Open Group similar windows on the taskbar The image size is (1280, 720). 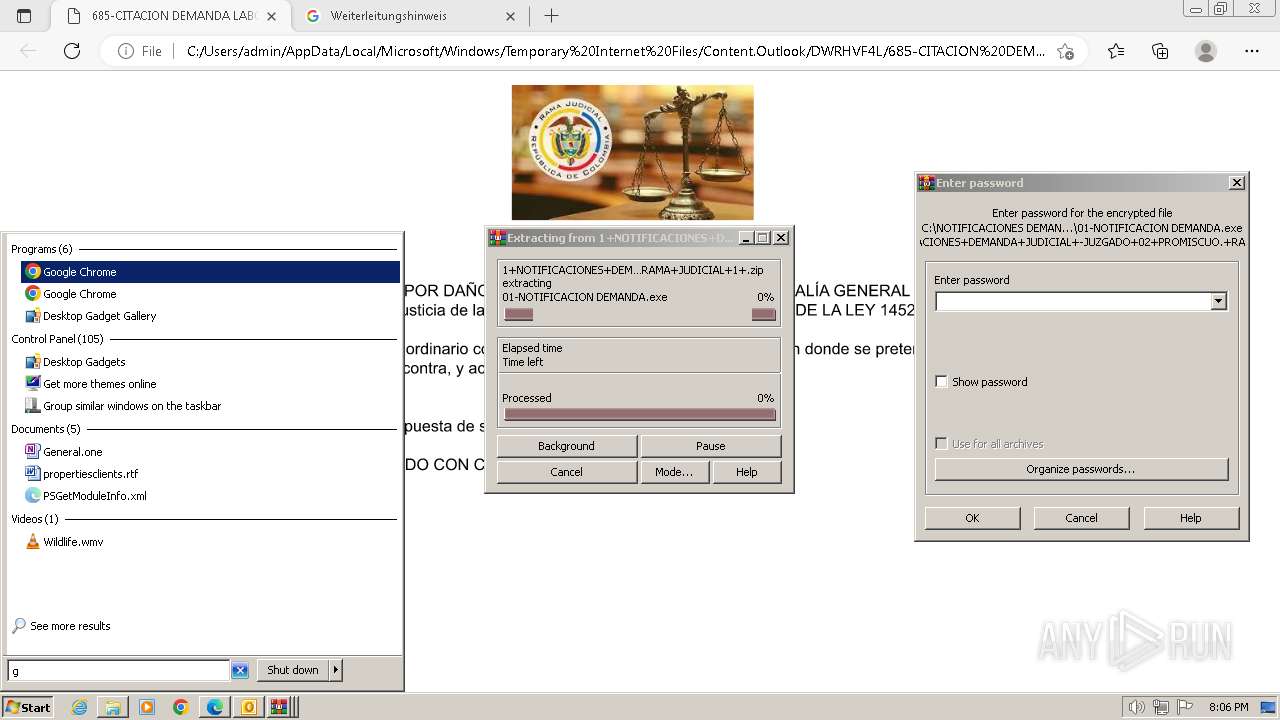click(210, 406)
